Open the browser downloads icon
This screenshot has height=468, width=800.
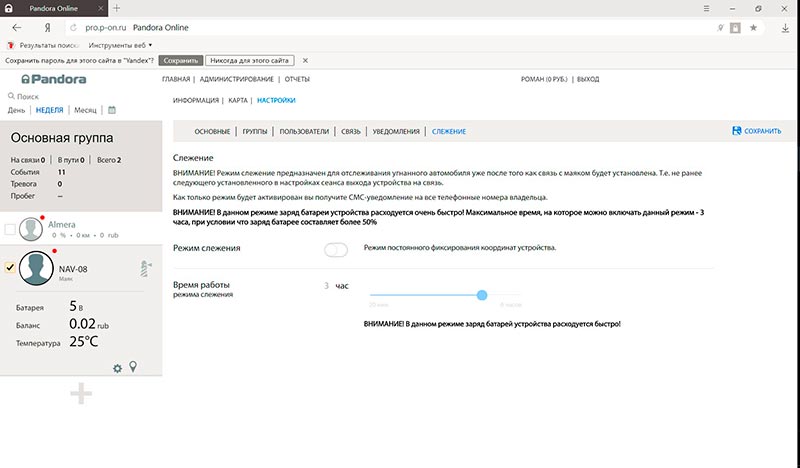783,28
